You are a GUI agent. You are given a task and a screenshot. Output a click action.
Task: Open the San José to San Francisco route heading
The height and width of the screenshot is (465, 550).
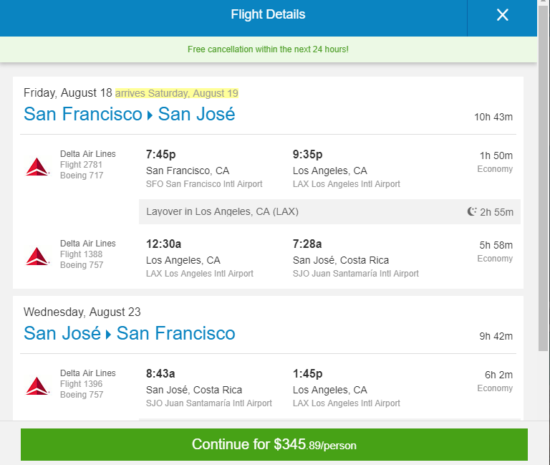129,333
